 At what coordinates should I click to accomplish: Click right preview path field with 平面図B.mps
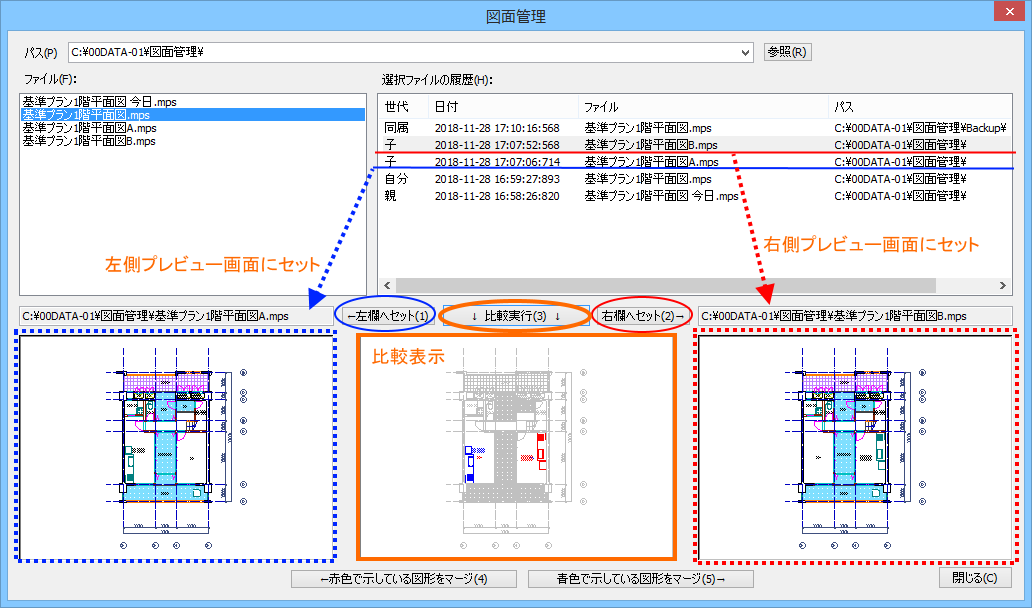(x=855, y=316)
